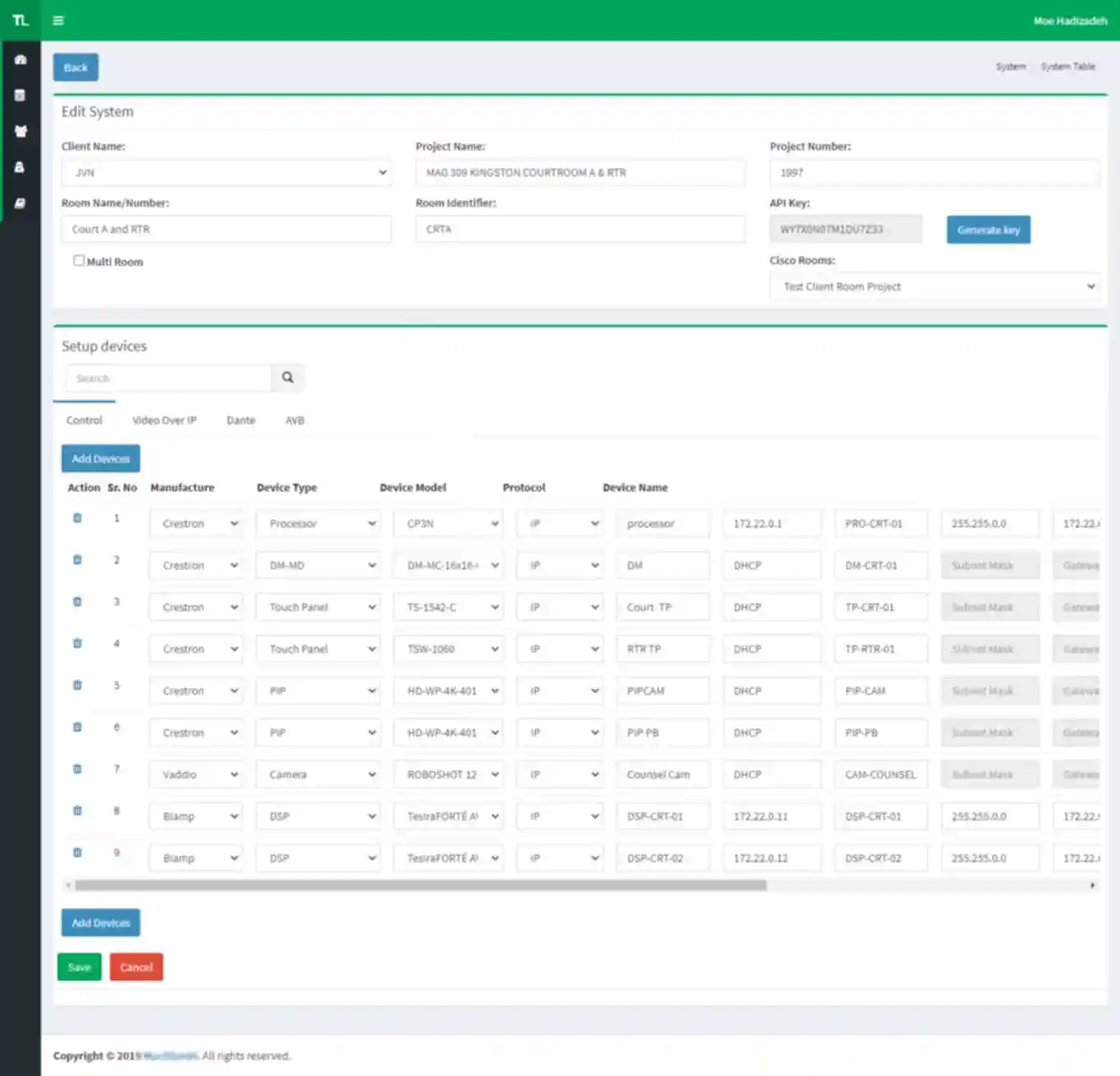Delete the Vaddio camera row
The width and height of the screenshot is (1120, 1076).
click(x=77, y=769)
